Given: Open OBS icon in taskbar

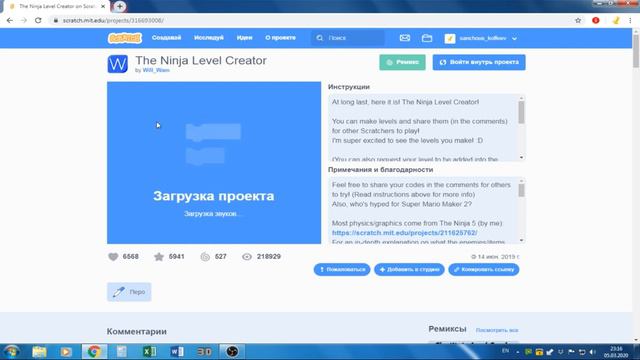Looking at the screenshot, I should point(232,351).
